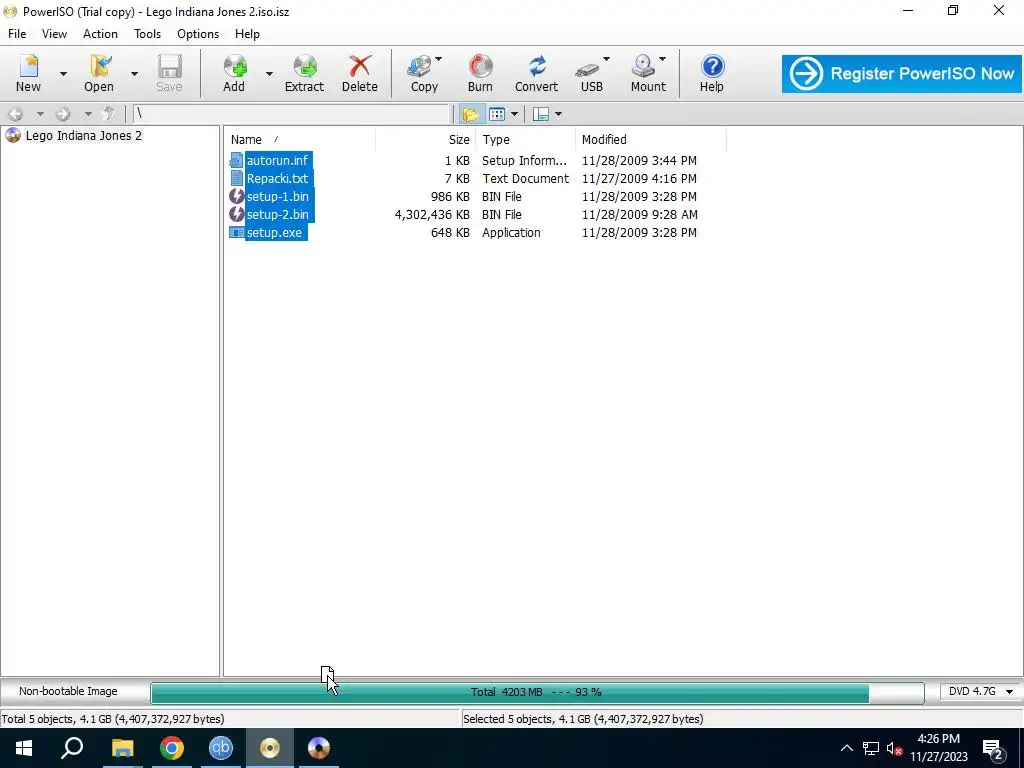
Task: Open the View menu
Action: pos(54,34)
